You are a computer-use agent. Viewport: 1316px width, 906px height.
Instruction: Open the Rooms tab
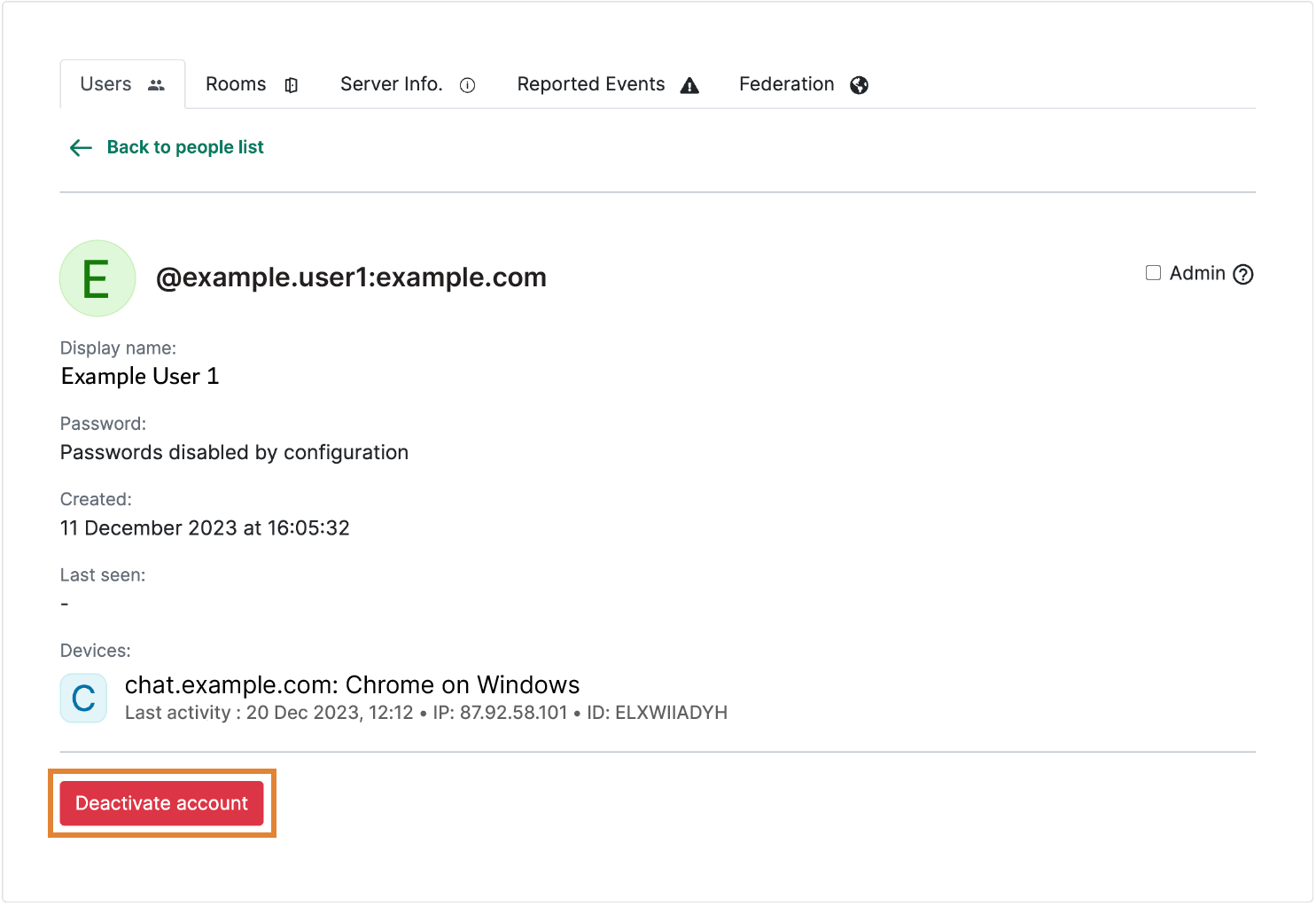coord(236,84)
